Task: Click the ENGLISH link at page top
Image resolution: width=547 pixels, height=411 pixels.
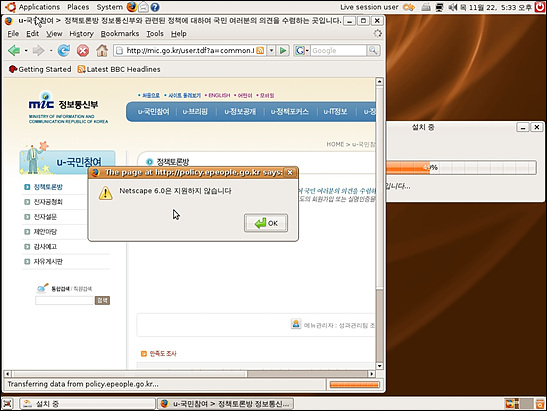Action: tap(219, 95)
